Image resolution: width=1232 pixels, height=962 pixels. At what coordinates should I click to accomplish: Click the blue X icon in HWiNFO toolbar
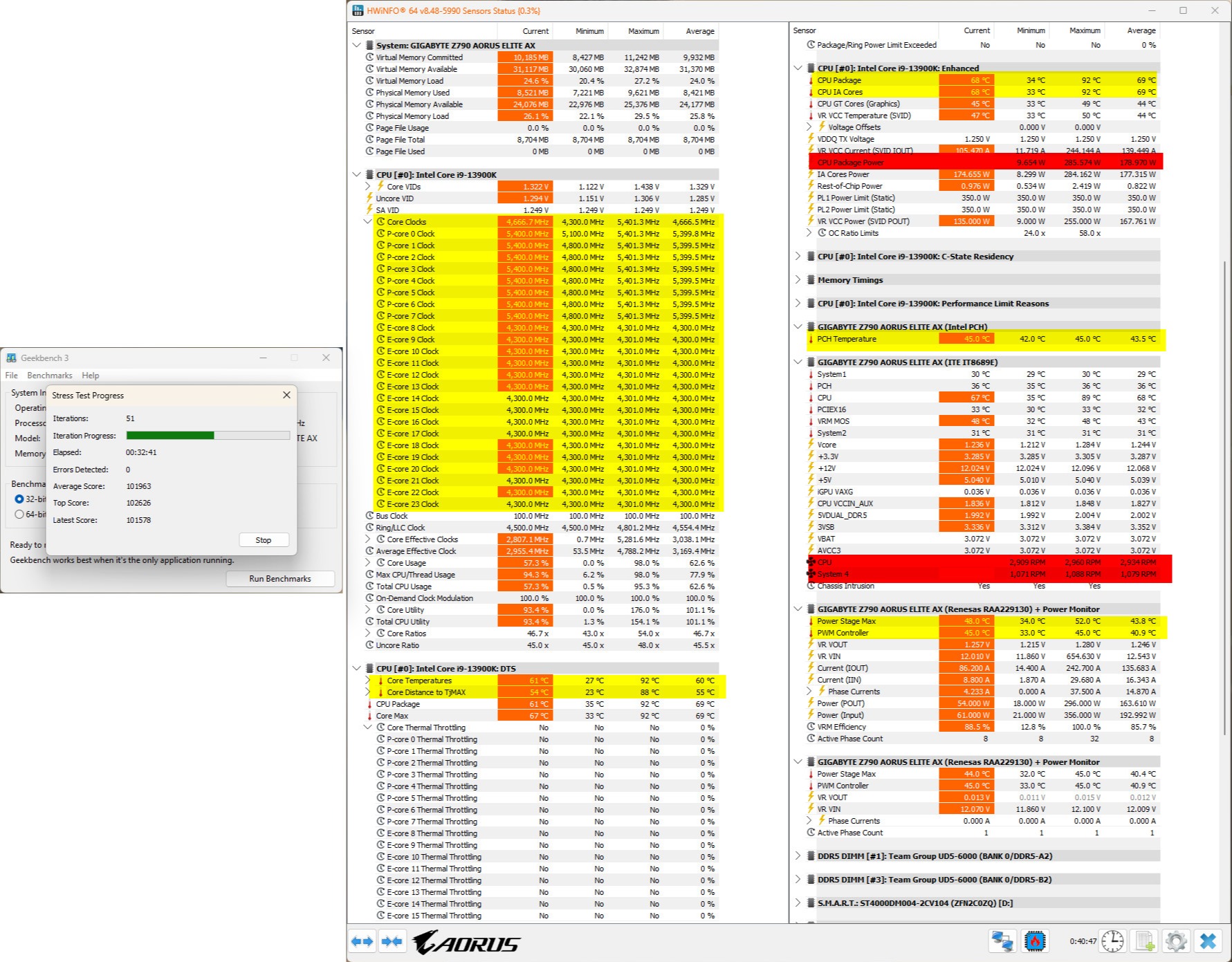click(x=1208, y=941)
